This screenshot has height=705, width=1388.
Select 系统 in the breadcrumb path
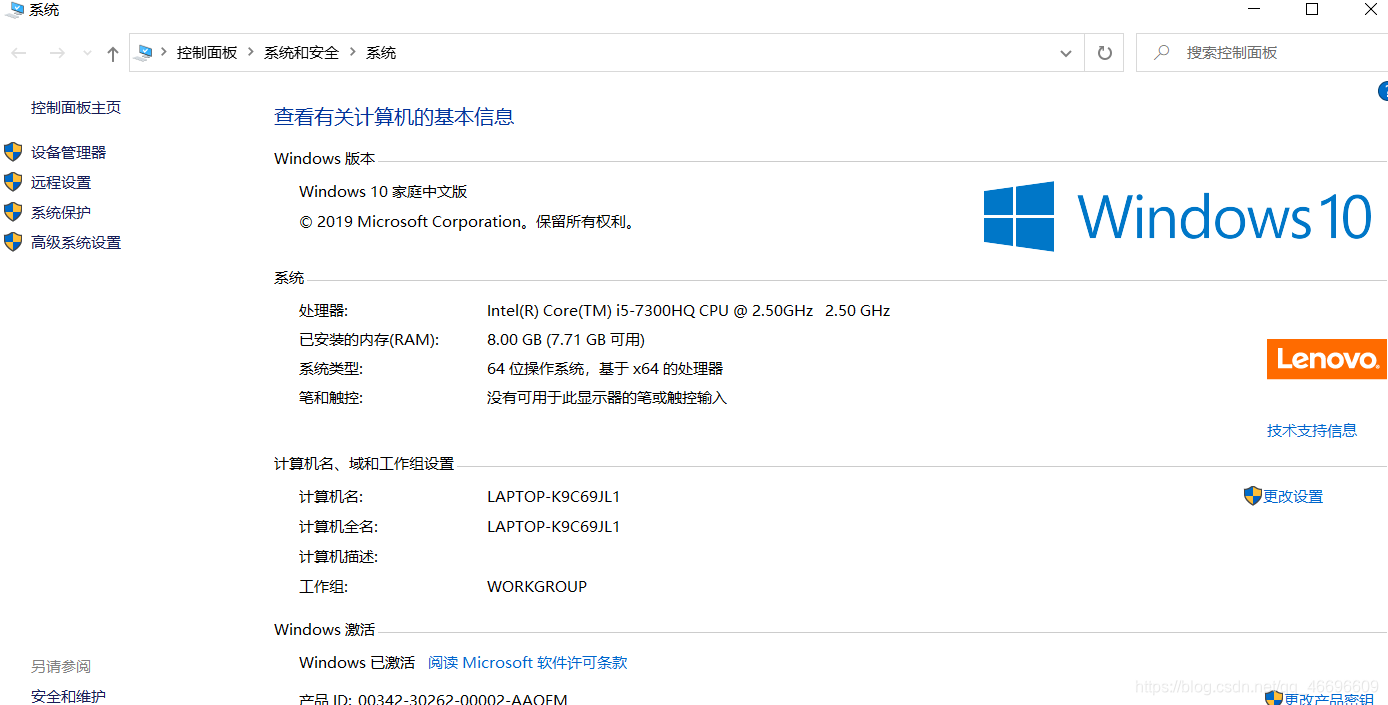pyautogui.click(x=381, y=53)
